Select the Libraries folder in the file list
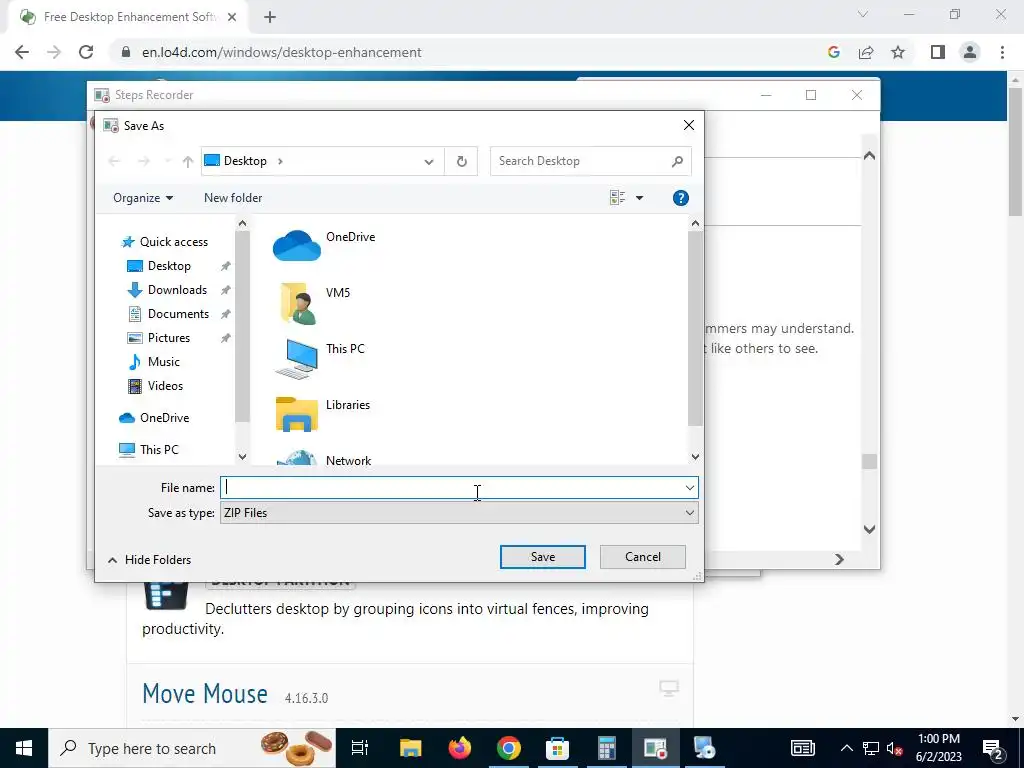Image resolution: width=1024 pixels, height=768 pixels. [x=323, y=414]
